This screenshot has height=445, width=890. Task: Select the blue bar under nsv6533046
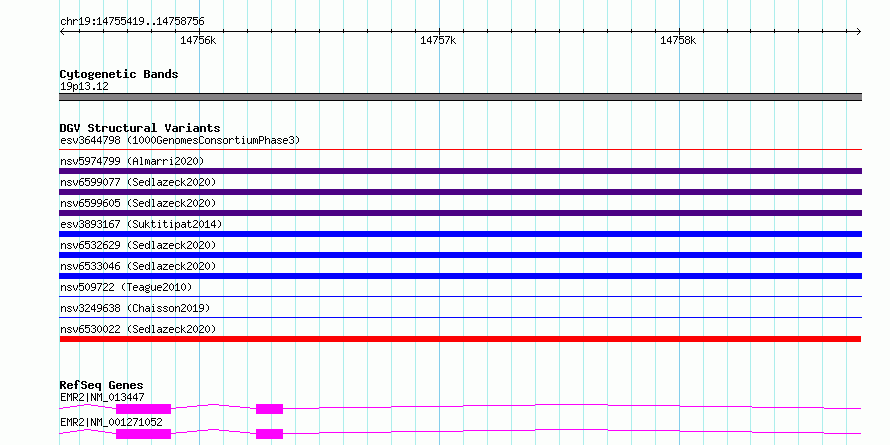(460, 276)
